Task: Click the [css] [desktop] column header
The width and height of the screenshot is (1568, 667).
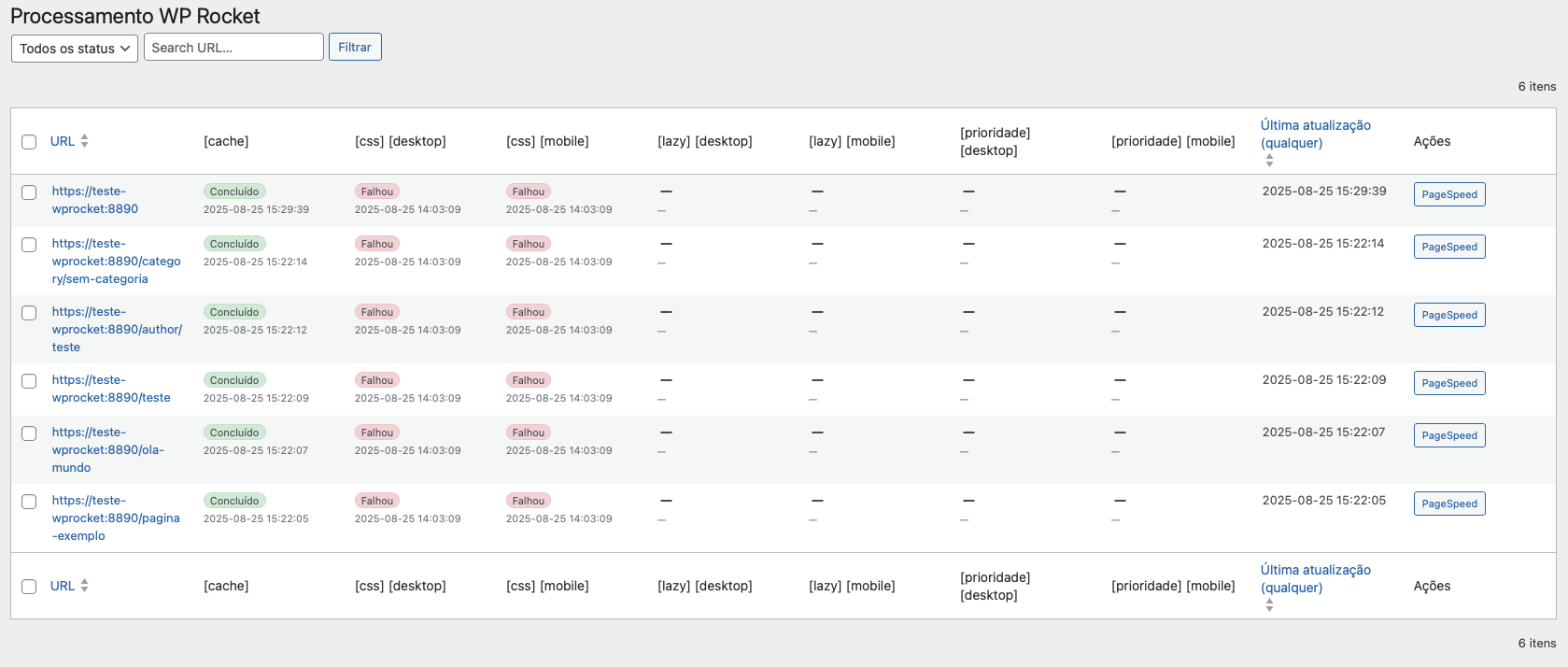Action: (401, 141)
